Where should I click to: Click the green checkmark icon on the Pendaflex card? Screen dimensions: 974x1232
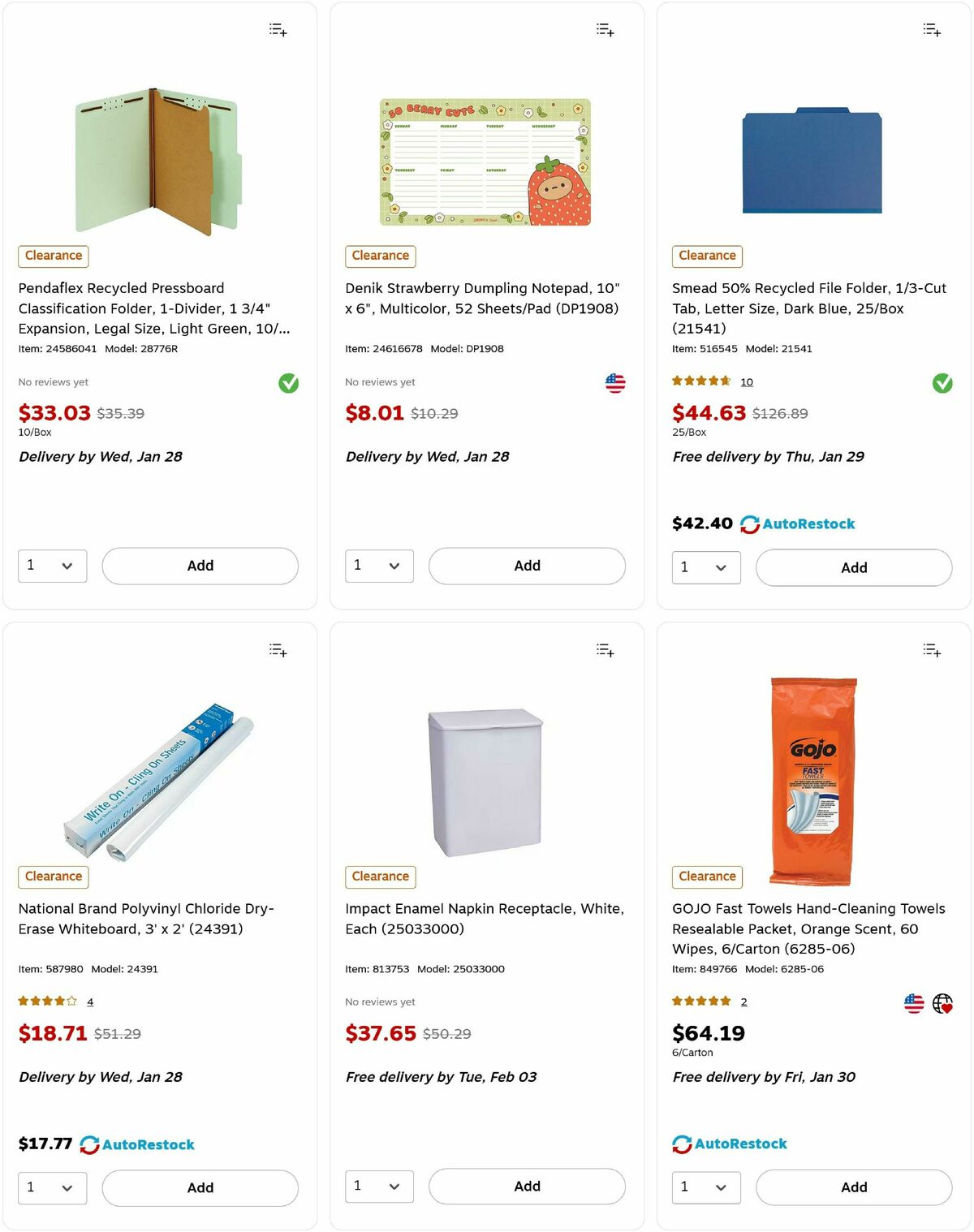tap(290, 383)
